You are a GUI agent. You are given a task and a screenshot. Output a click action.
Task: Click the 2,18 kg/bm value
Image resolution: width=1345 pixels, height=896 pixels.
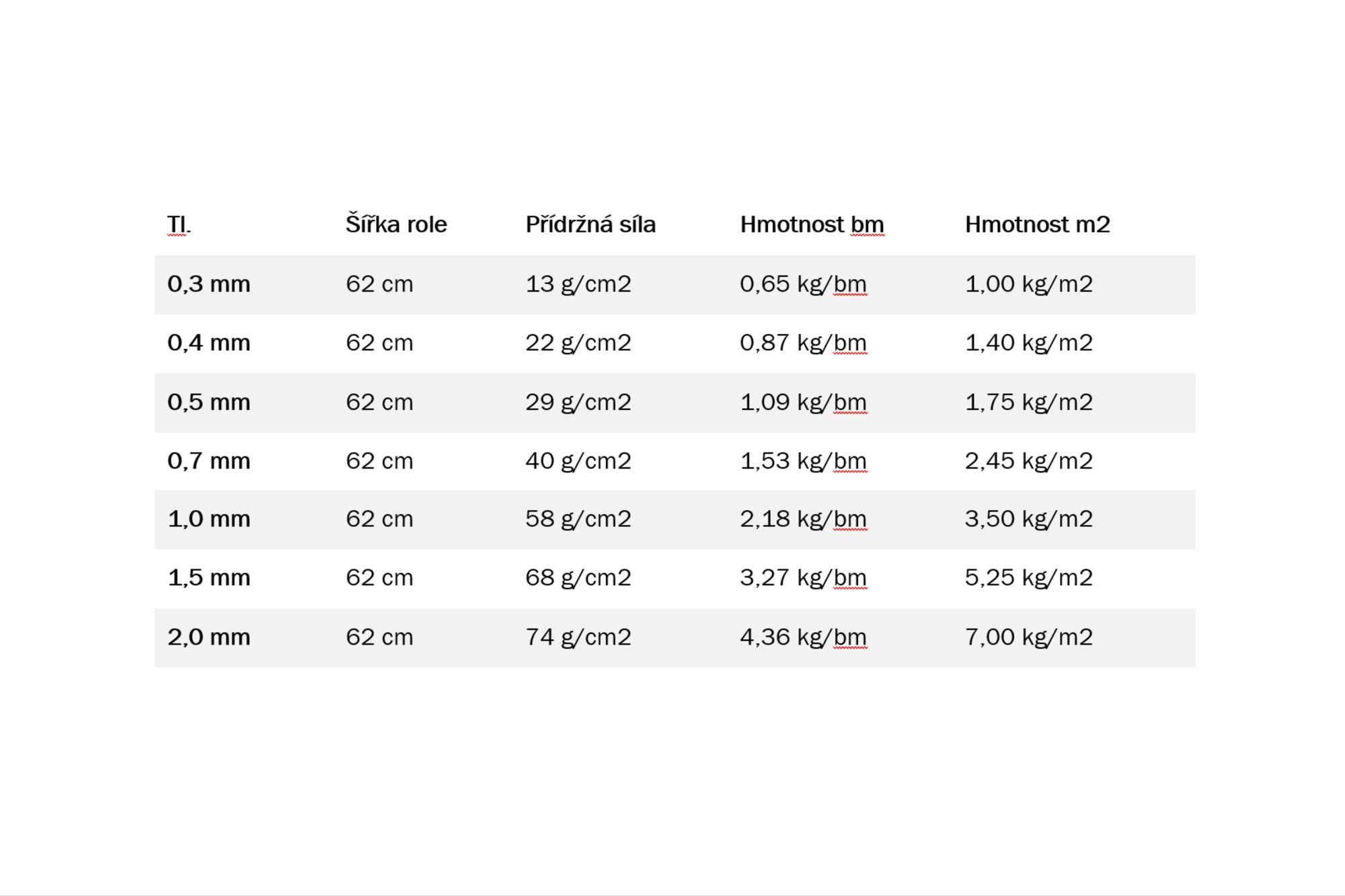(x=804, y=520)
